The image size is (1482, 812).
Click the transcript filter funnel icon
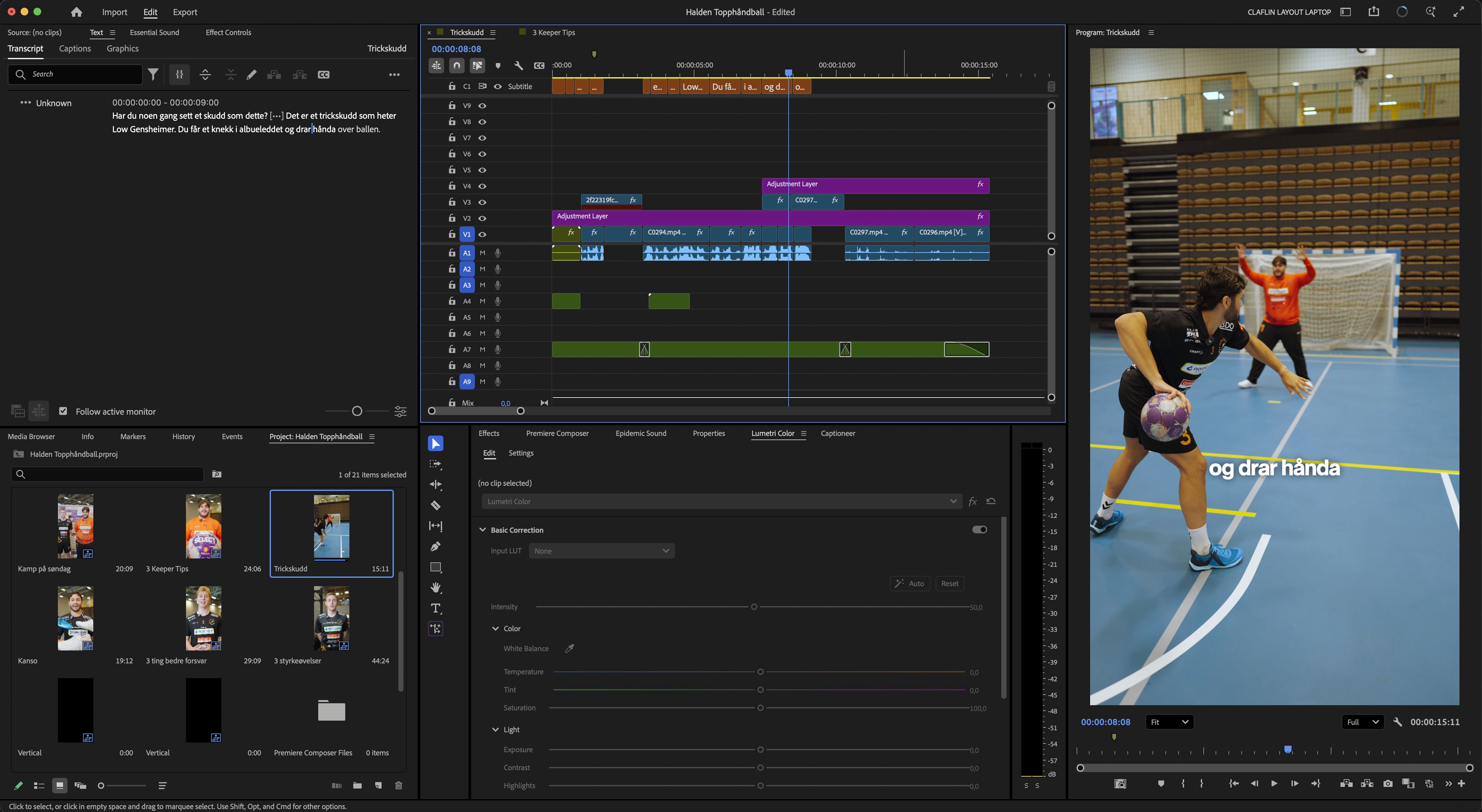pos(153,74)
